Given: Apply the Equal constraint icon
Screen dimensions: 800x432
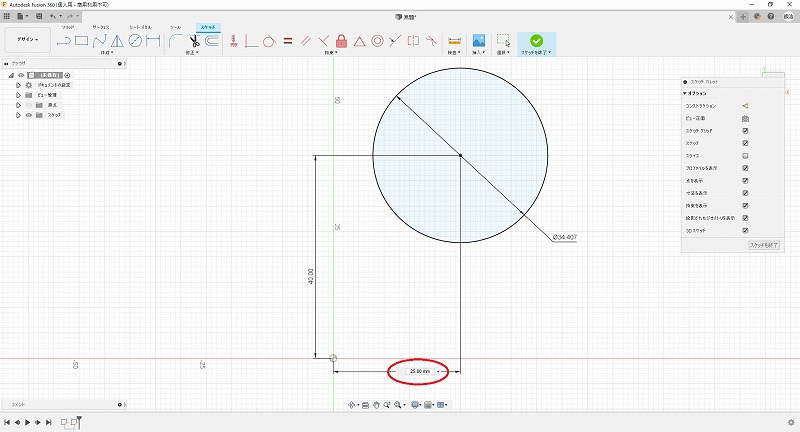Looking at the screenshot, I should click(287, 41).
